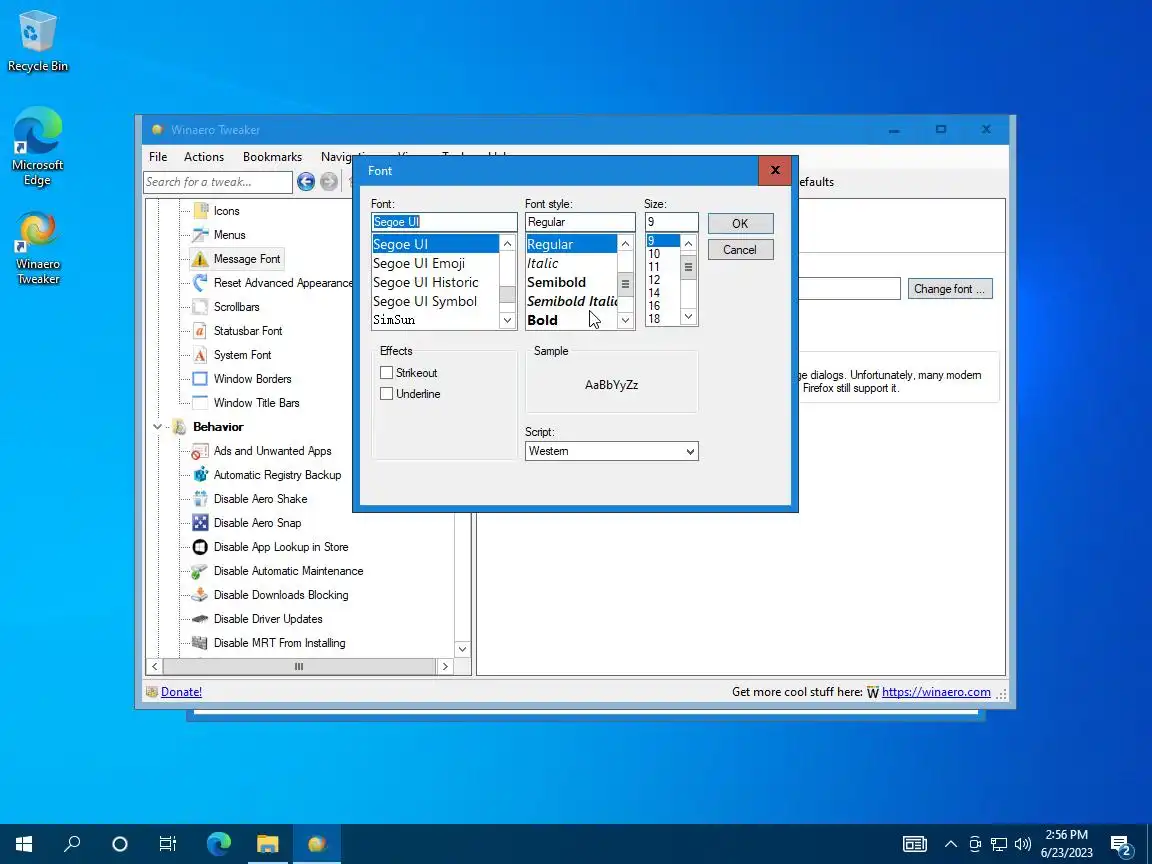Click the Message Font warning icon

coord(200,259)
